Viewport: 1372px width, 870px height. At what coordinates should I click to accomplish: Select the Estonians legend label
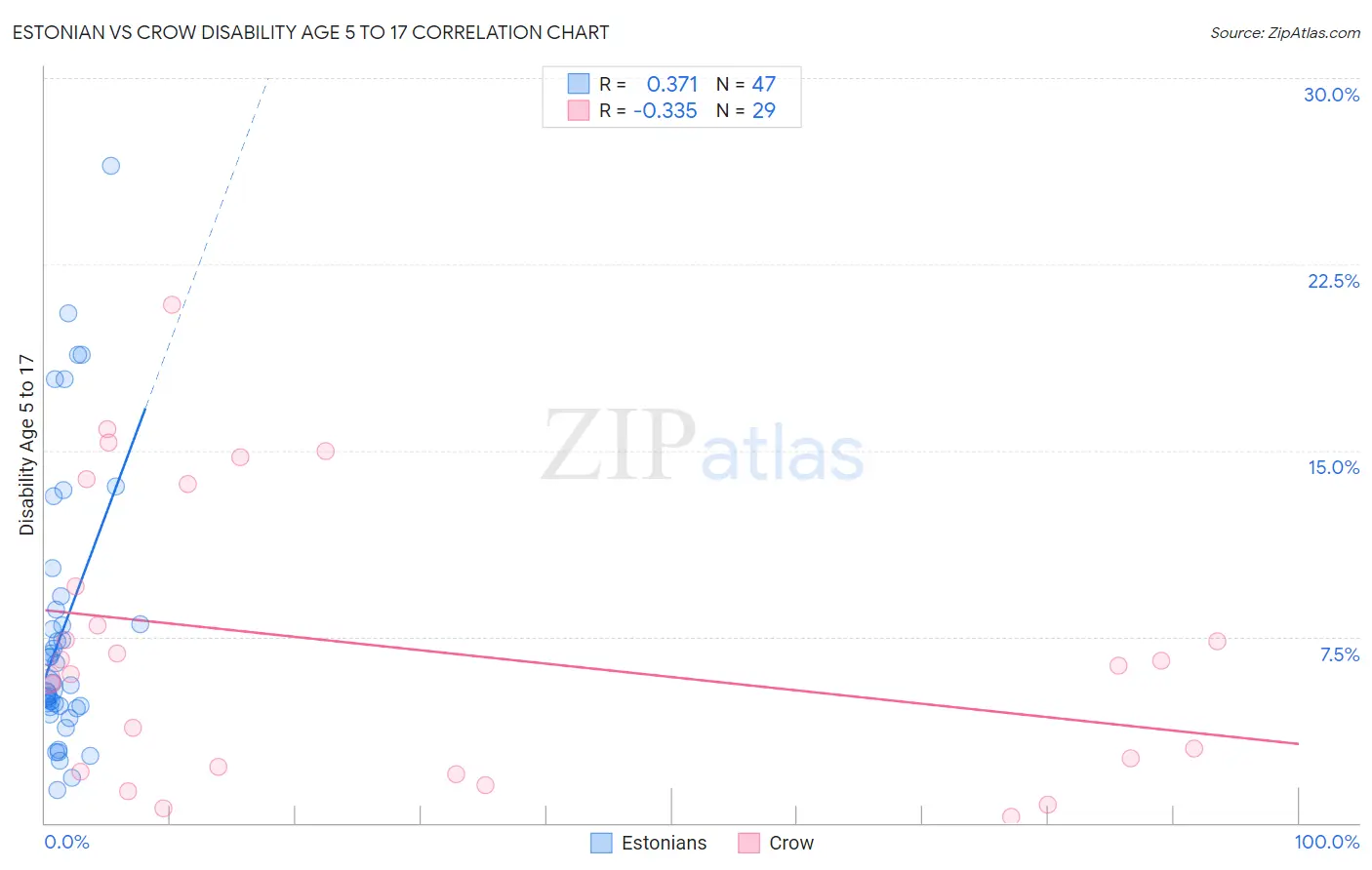click(664, 843)
